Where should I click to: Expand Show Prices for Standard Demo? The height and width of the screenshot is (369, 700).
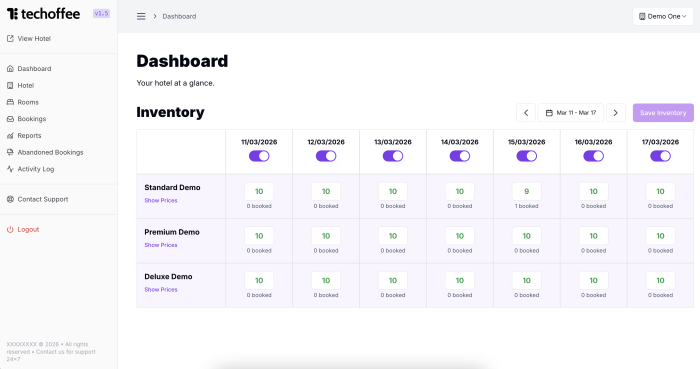[x=161, y=200]
